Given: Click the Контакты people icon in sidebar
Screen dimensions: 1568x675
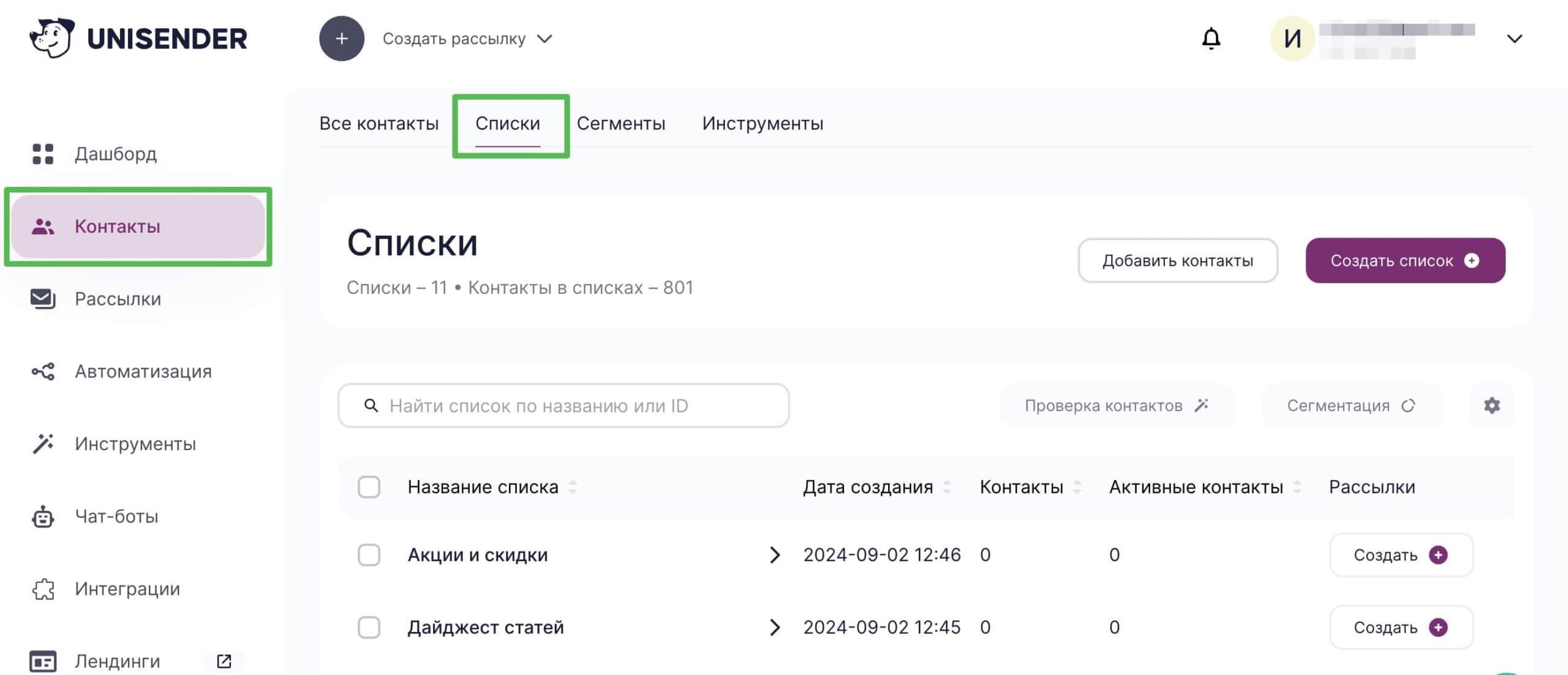Looking at the screenshot, I should [43, 227].
